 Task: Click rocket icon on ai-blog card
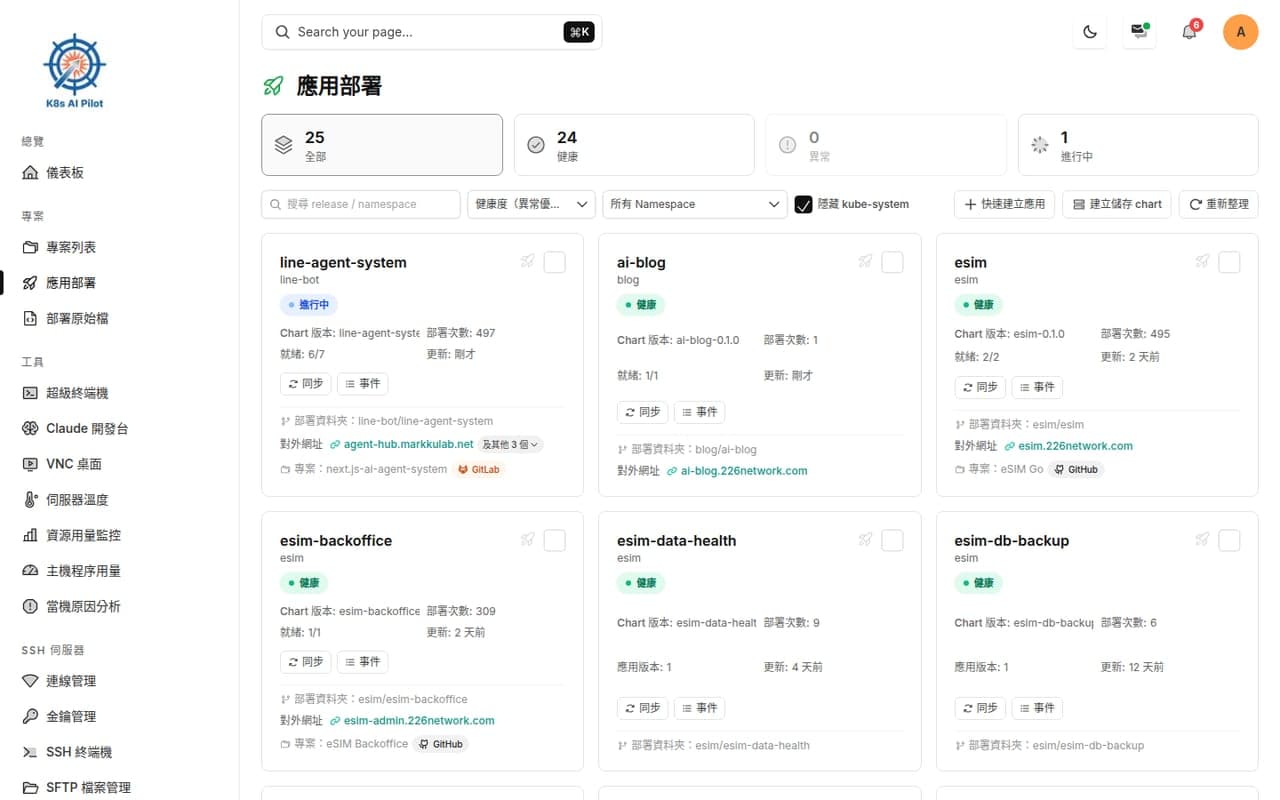pos(865,262)
